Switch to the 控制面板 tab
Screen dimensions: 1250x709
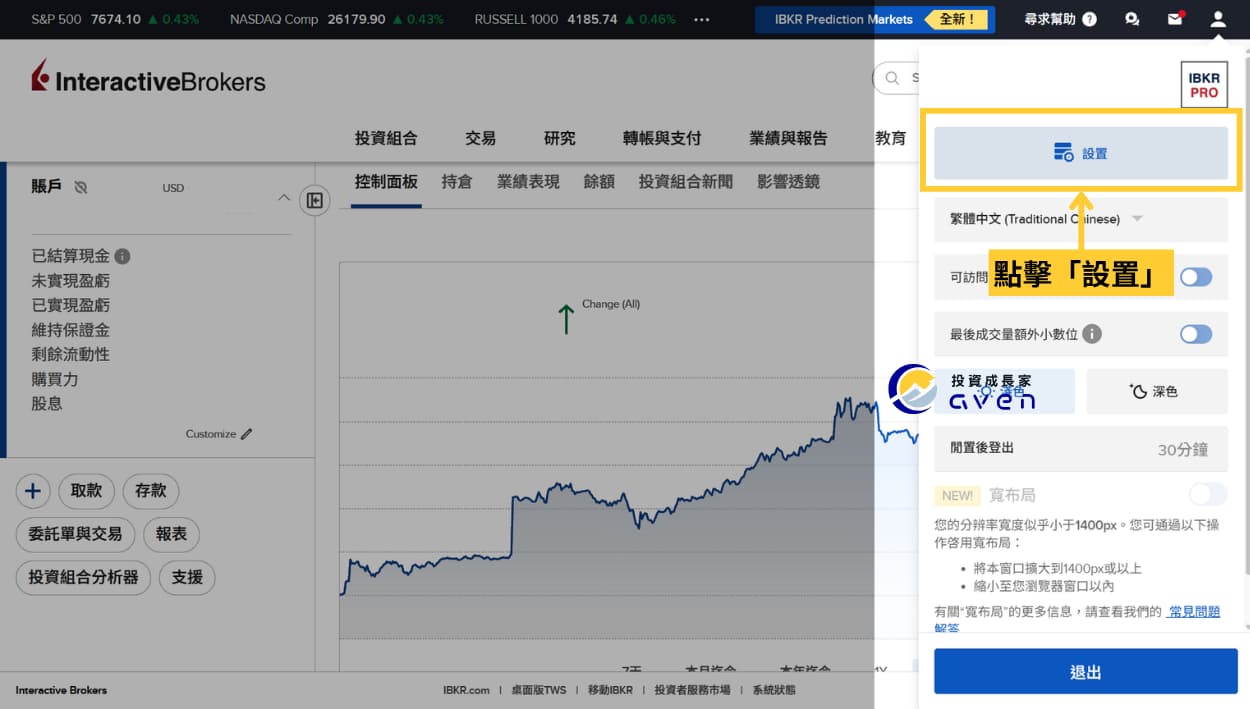386,182
